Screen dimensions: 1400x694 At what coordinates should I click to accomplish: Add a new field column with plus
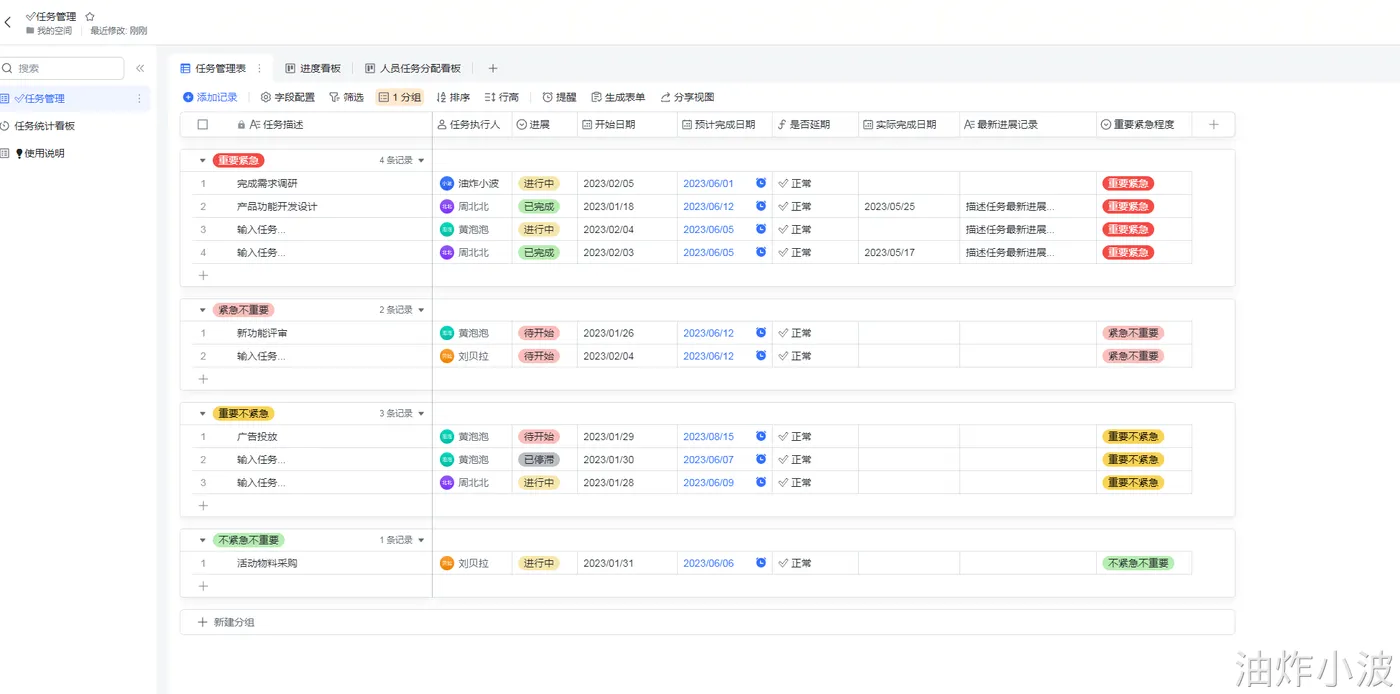coord(1214,125)
